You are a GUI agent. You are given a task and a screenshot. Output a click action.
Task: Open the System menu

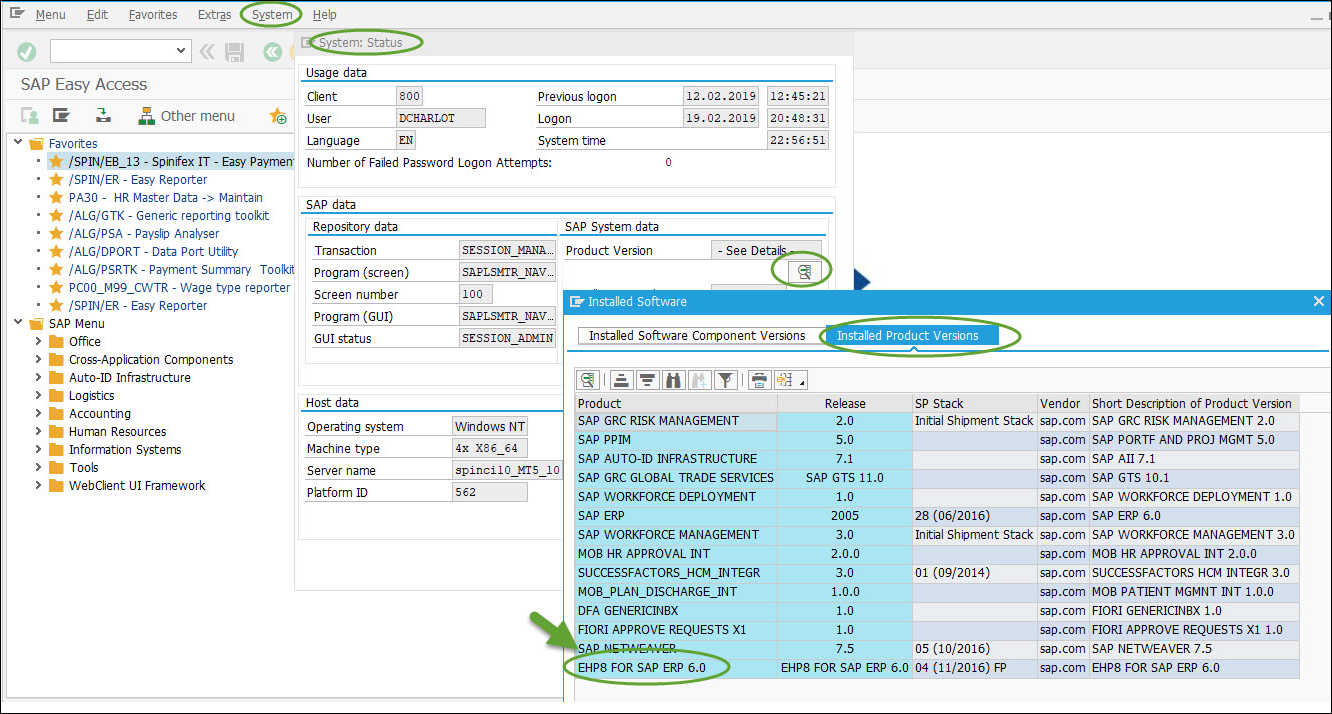(272, 15)
